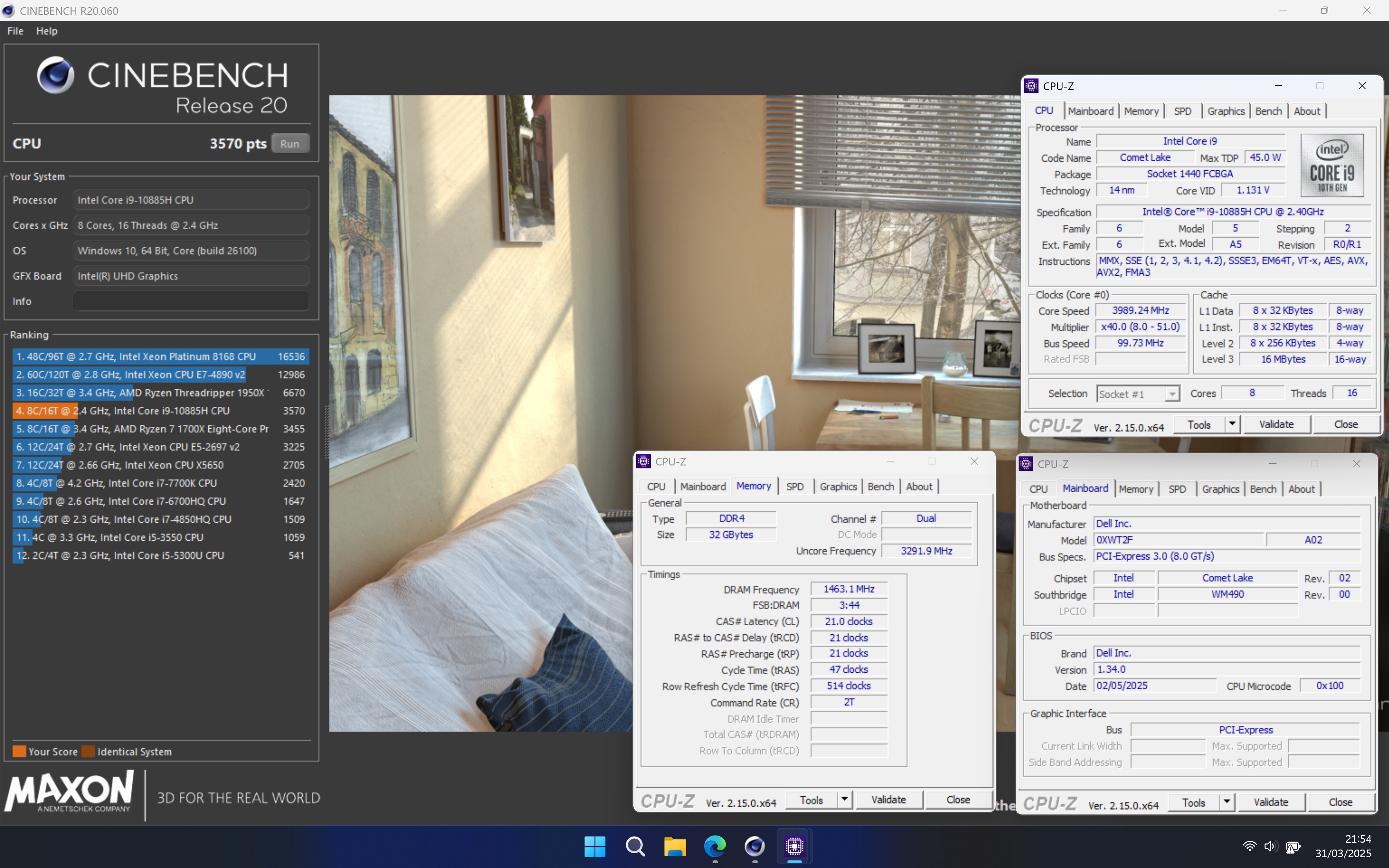1389x868 pixels.
Task: Click CPU-Z app icon in top window title bar
Action: [x=1031, y=86]
